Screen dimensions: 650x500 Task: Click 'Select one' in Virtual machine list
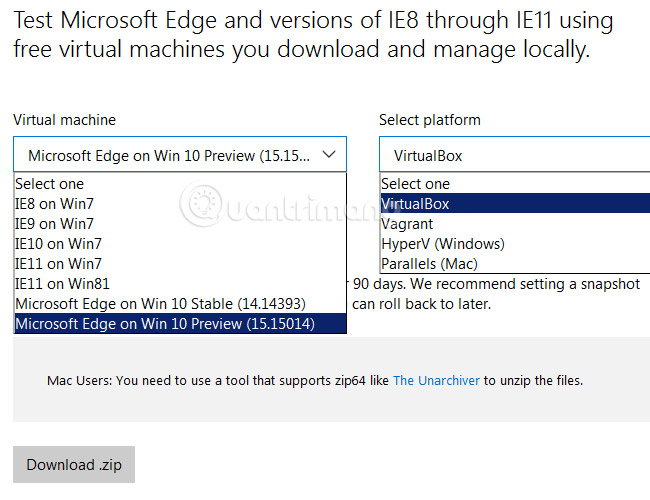(50, 184)
